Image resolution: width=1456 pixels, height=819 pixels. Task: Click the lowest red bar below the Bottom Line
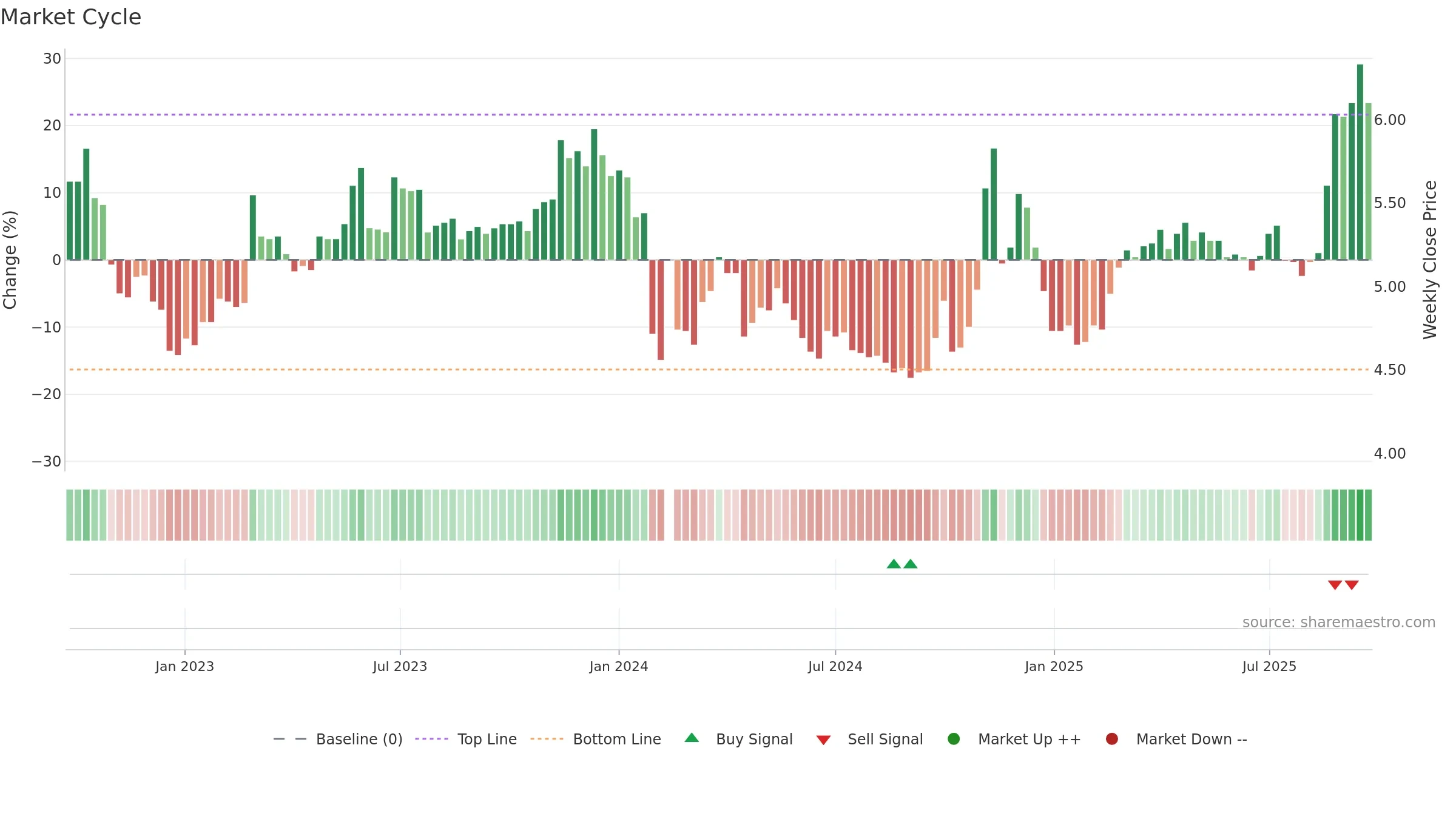[911, 318]
